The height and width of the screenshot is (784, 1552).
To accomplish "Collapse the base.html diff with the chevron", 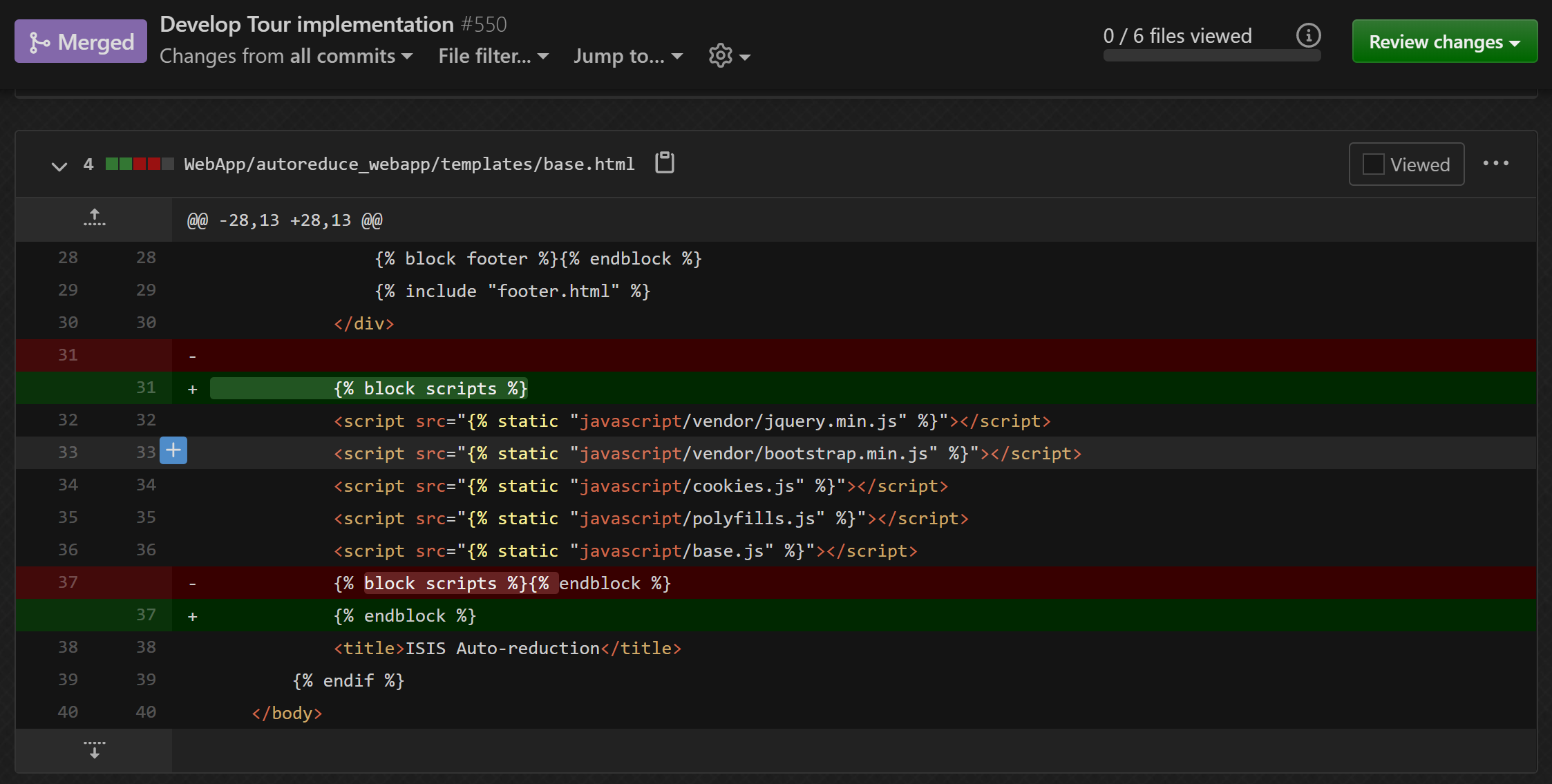I will pyautogui.click(x=59, y=166).
